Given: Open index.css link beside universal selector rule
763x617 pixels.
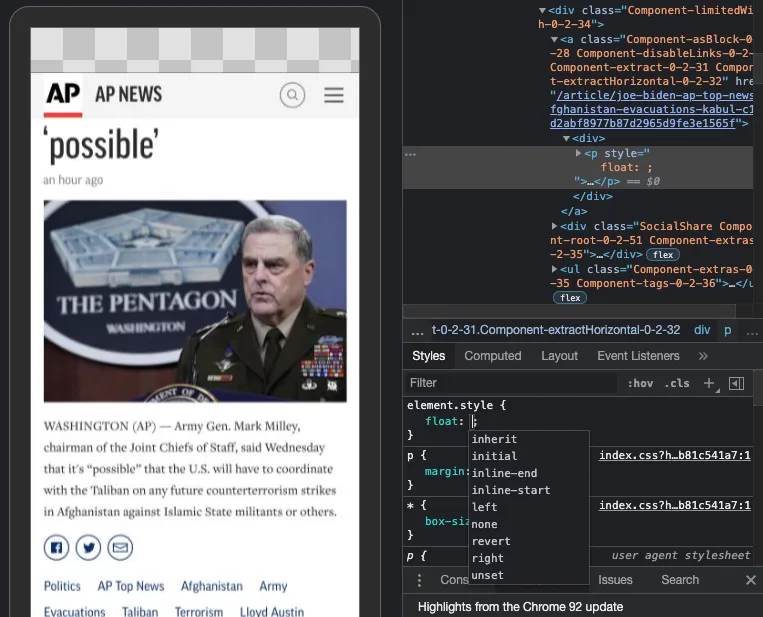Looking at the screenshot, I should [674, 506].
